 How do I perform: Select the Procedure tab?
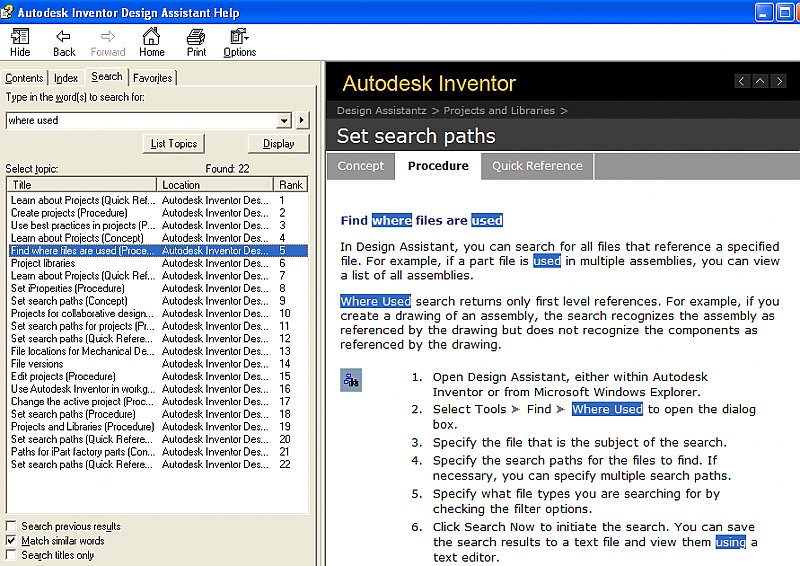click(438, 166)
